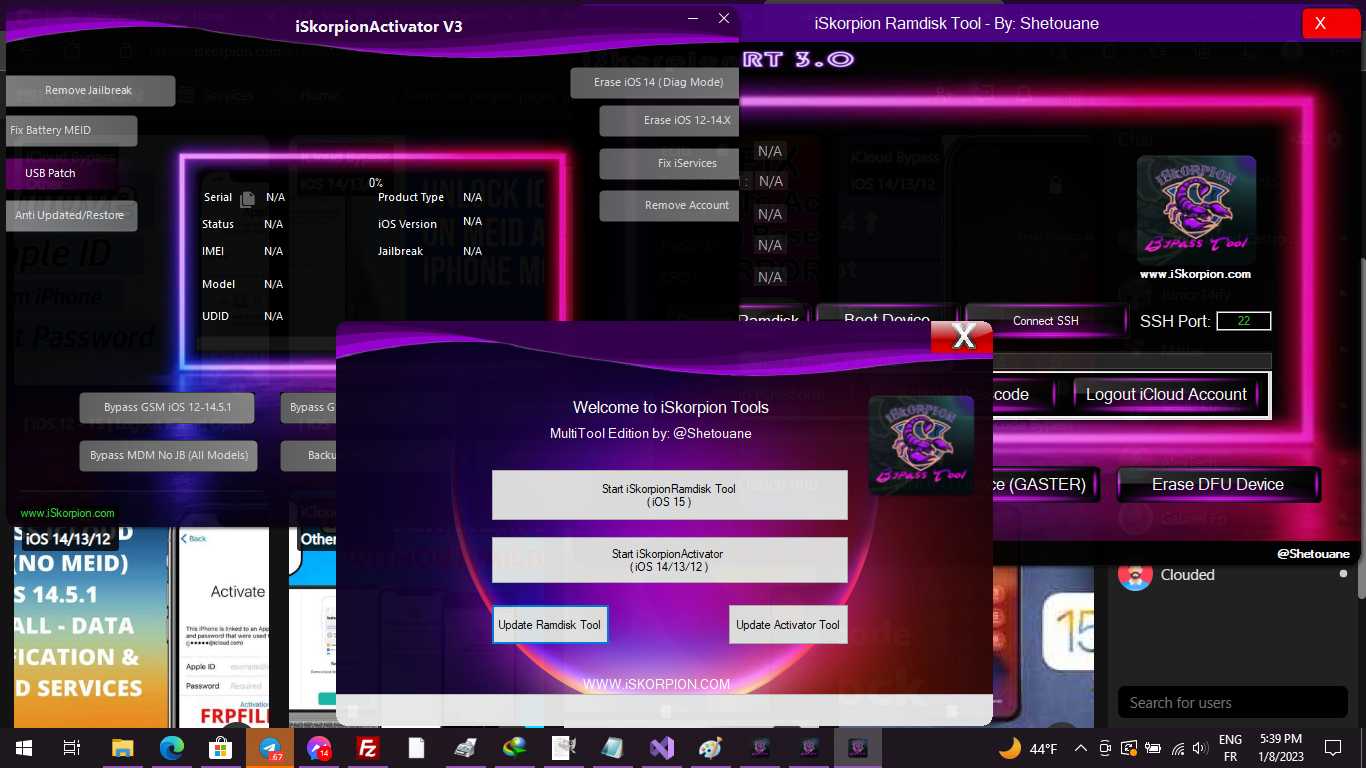Open Microsoft Edge from the taskbar
1366x768 pixels.
(172, 748)
